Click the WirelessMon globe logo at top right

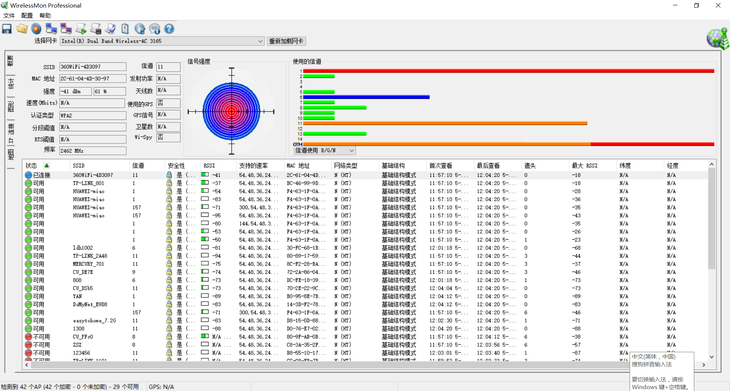pos(717,39)
